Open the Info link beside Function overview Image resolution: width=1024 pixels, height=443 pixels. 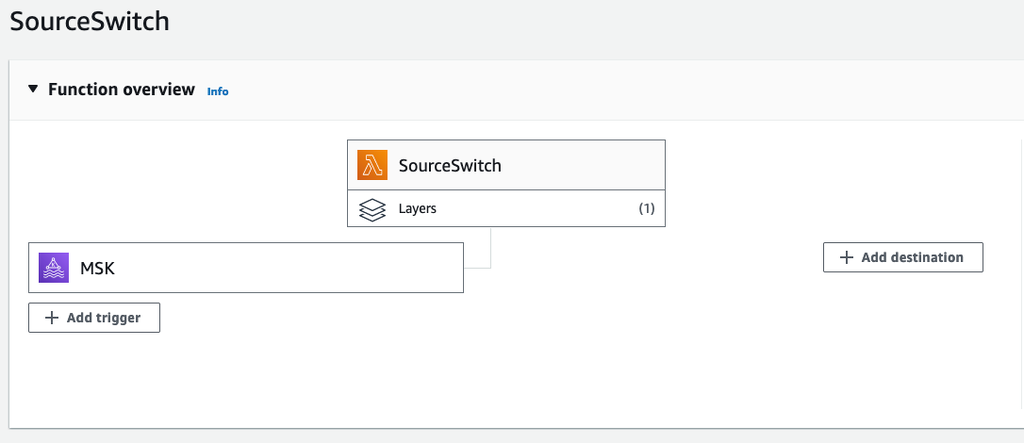click(217, 91)
